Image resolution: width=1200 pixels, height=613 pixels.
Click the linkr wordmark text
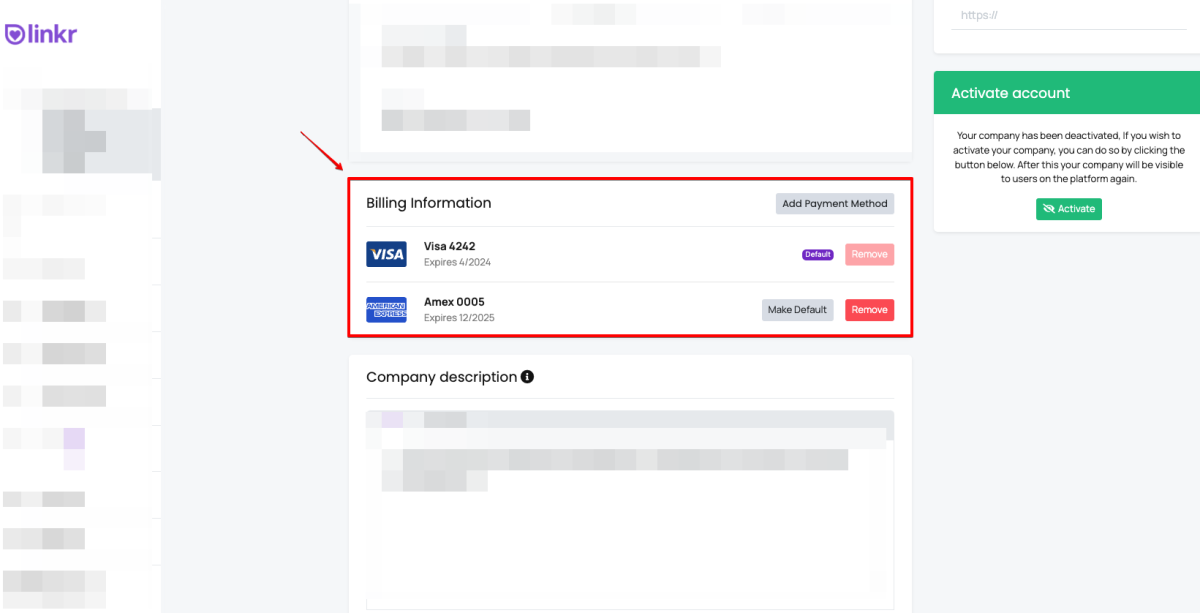pyautogui.click(x=53, y=35)
